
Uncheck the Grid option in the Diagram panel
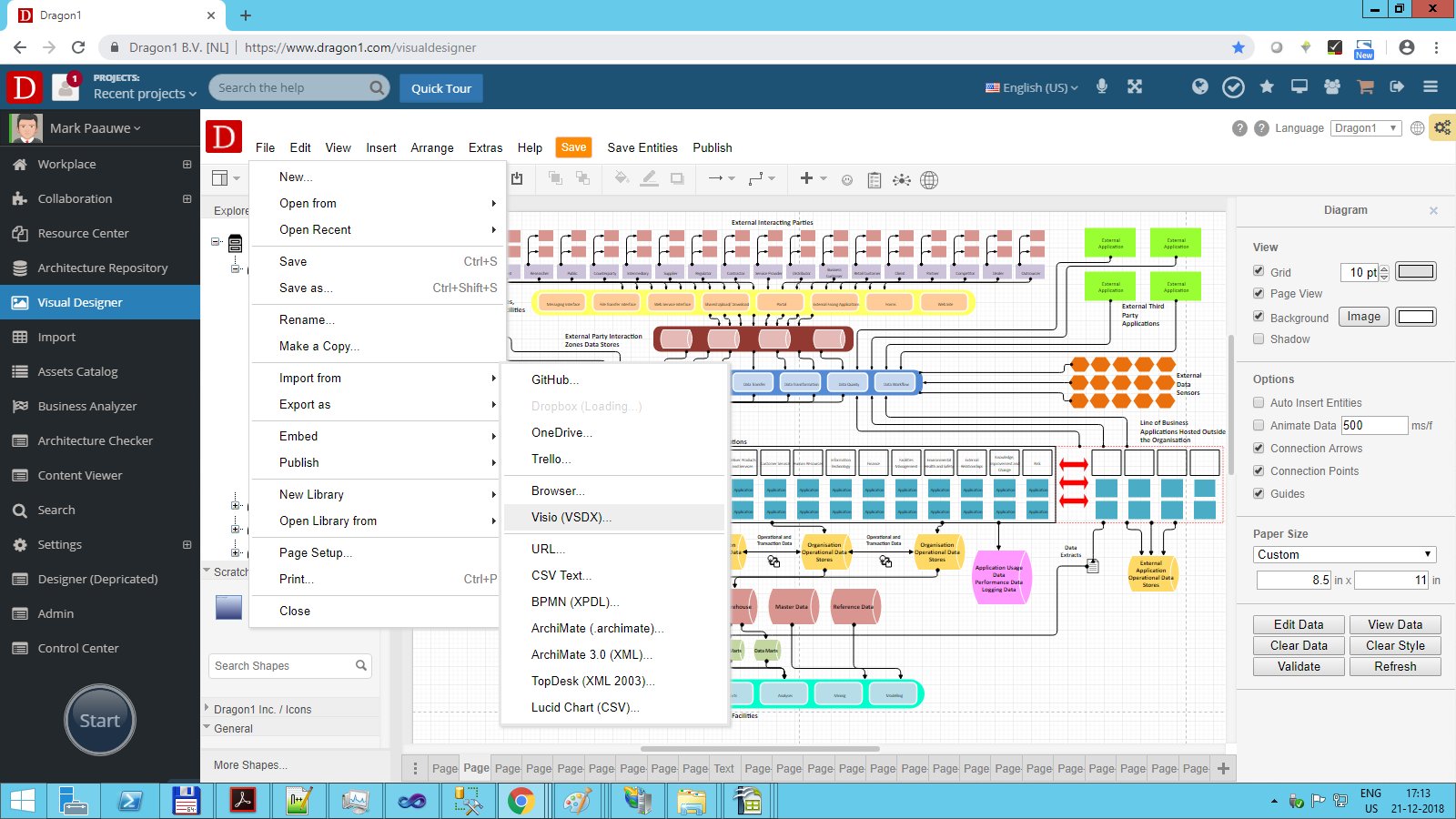pos(1258,272)
